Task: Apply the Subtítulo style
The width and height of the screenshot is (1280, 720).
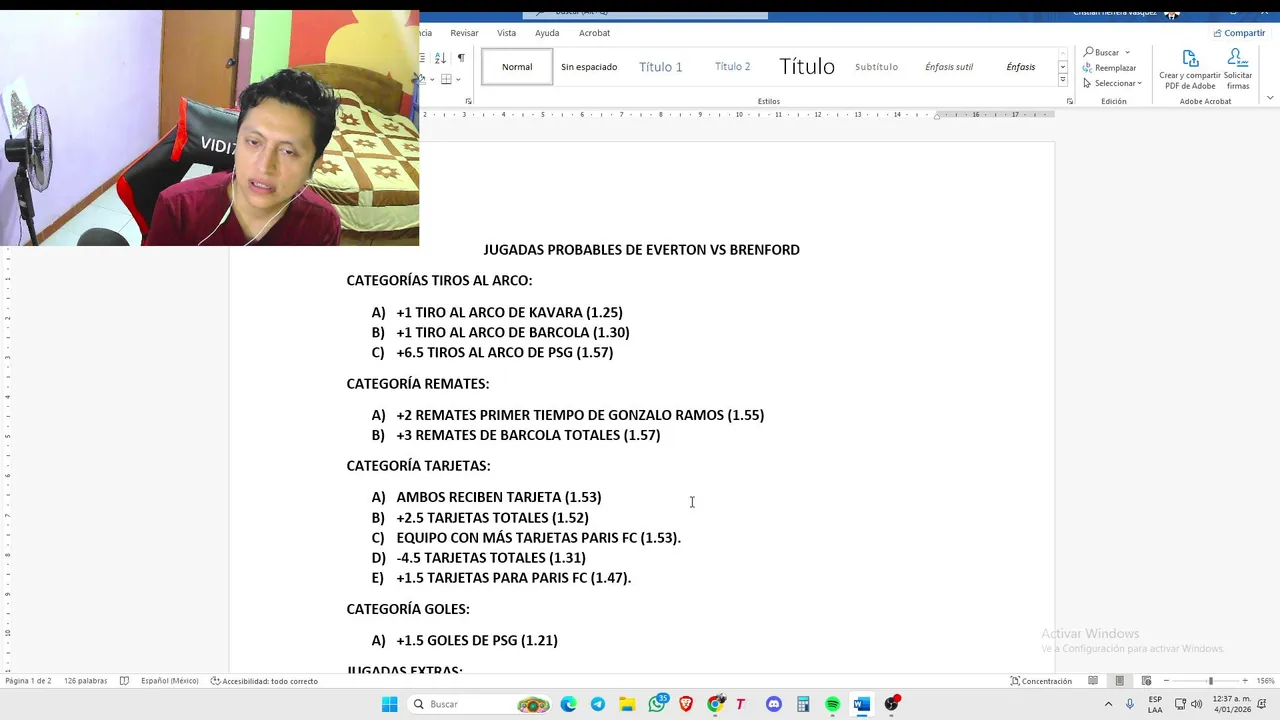Action: 877,67
